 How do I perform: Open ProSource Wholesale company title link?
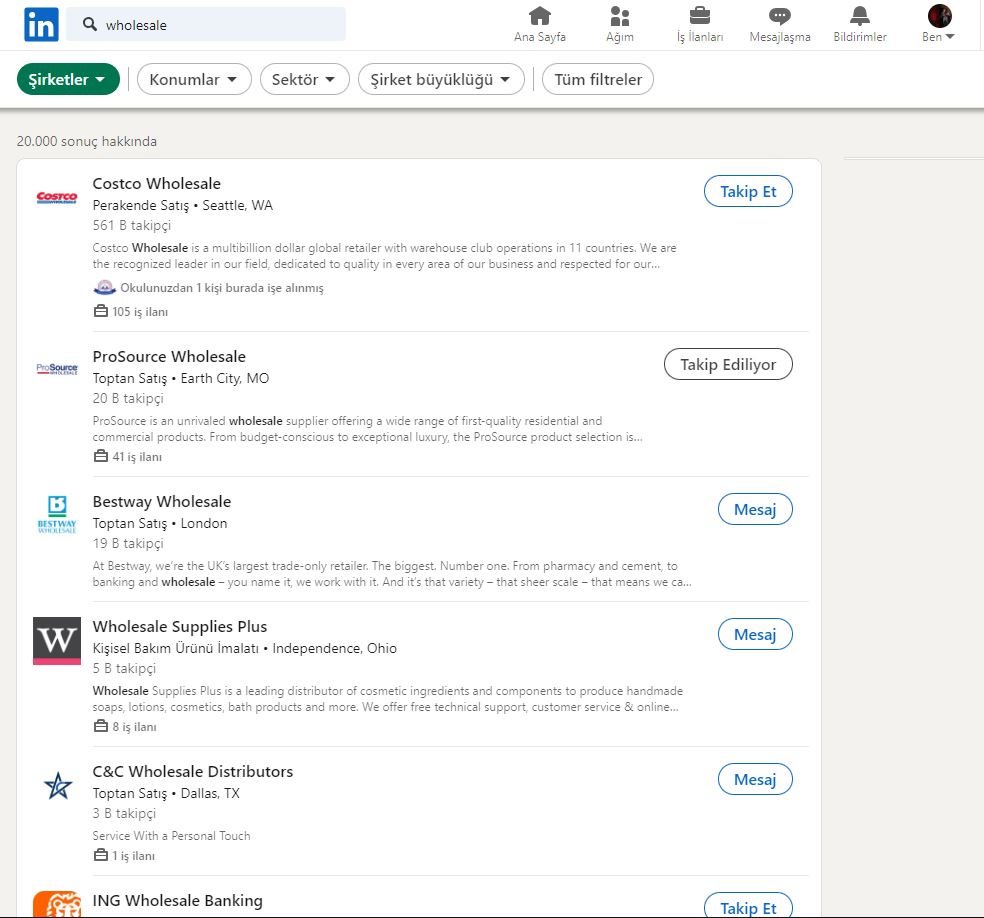pos(169,356)
